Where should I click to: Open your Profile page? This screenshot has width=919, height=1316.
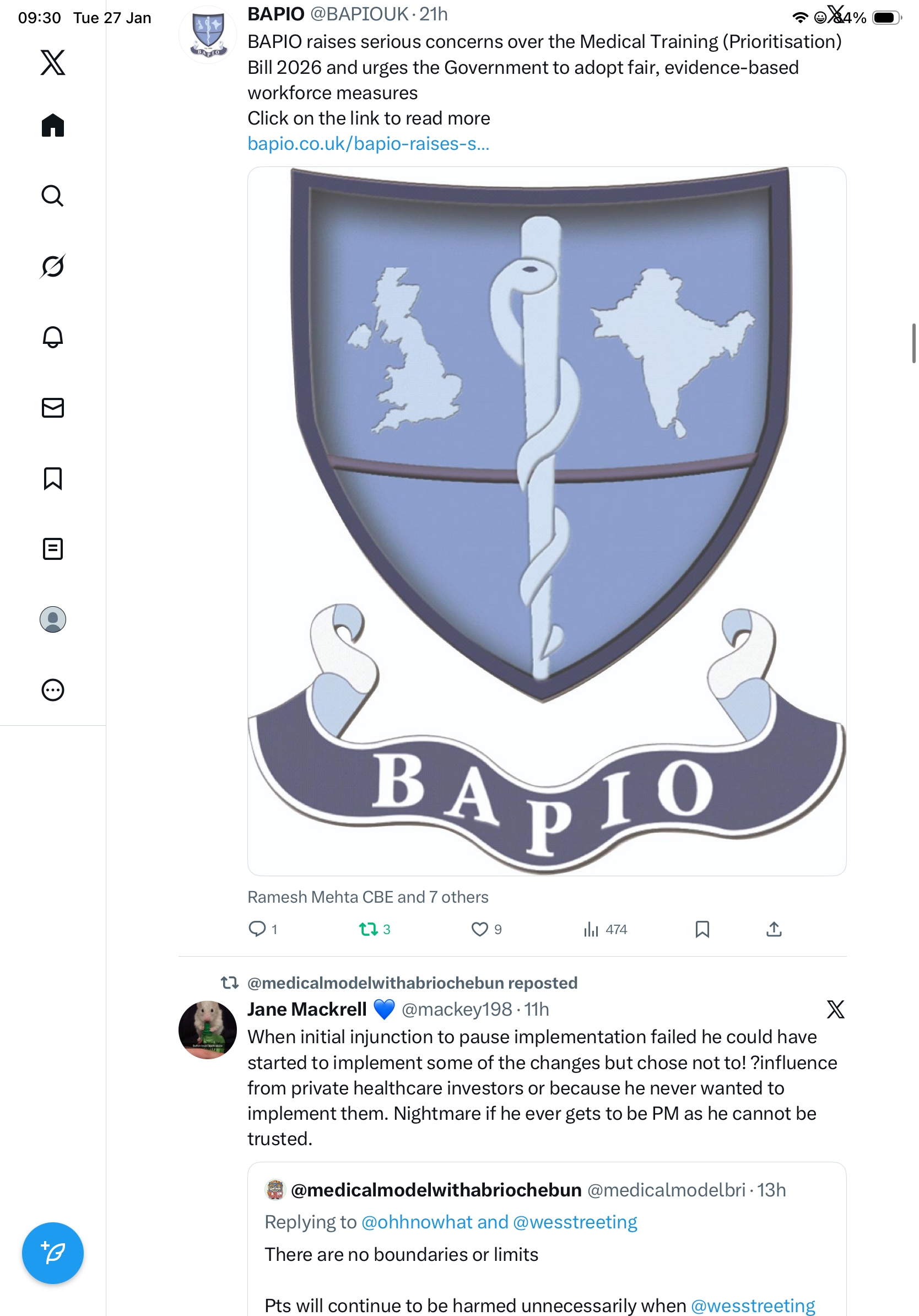coord(53,619)
